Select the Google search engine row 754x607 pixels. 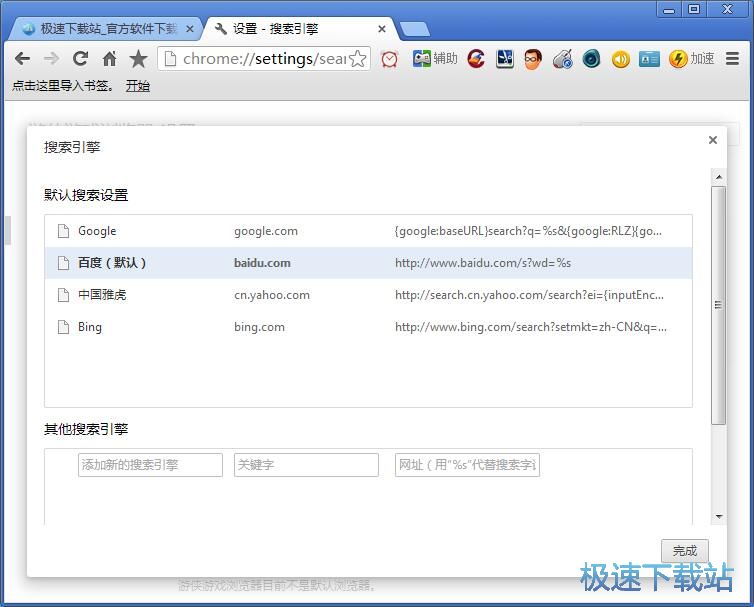[368, 231]
